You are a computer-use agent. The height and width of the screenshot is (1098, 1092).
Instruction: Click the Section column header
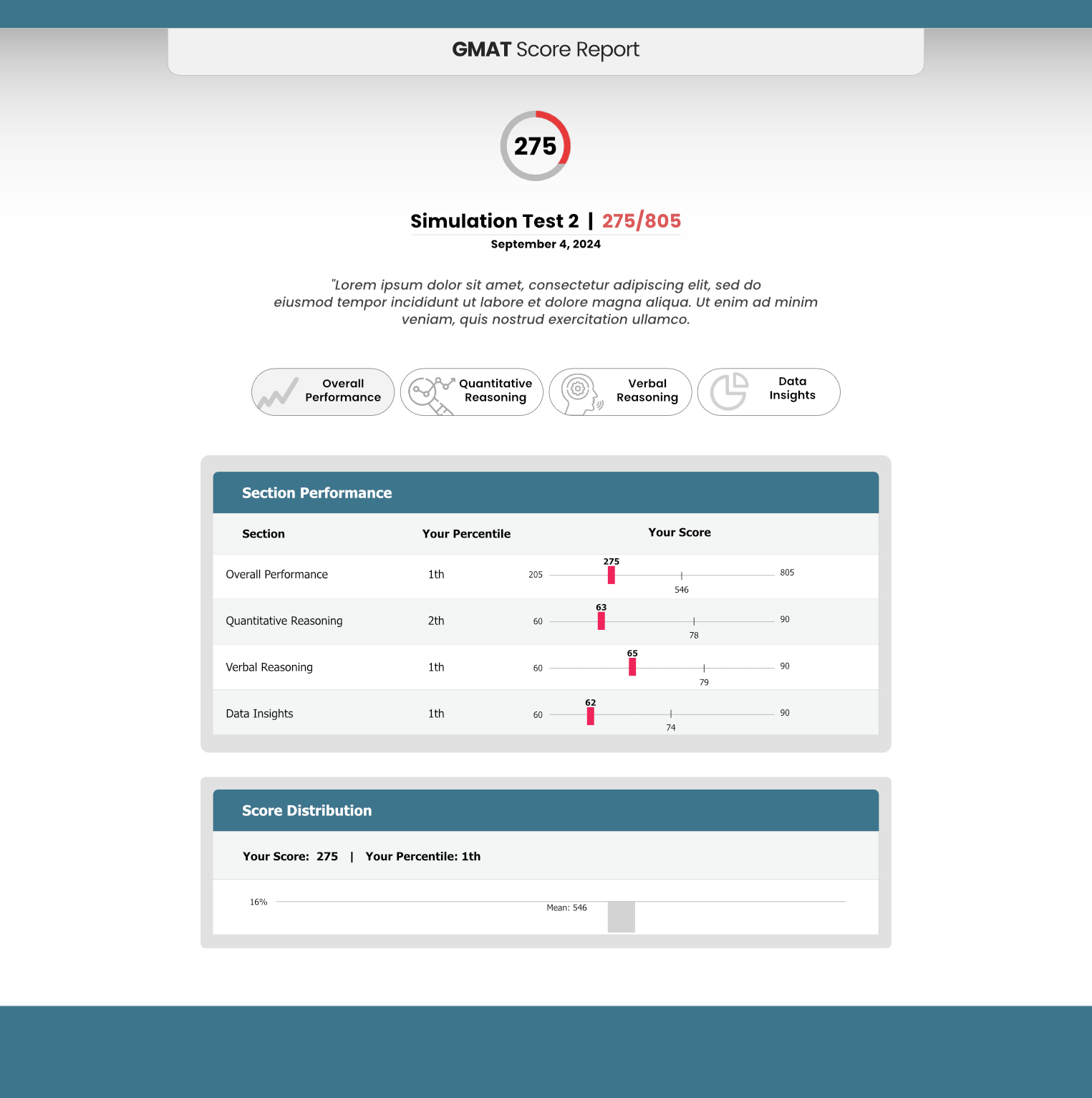coord(264,534)
